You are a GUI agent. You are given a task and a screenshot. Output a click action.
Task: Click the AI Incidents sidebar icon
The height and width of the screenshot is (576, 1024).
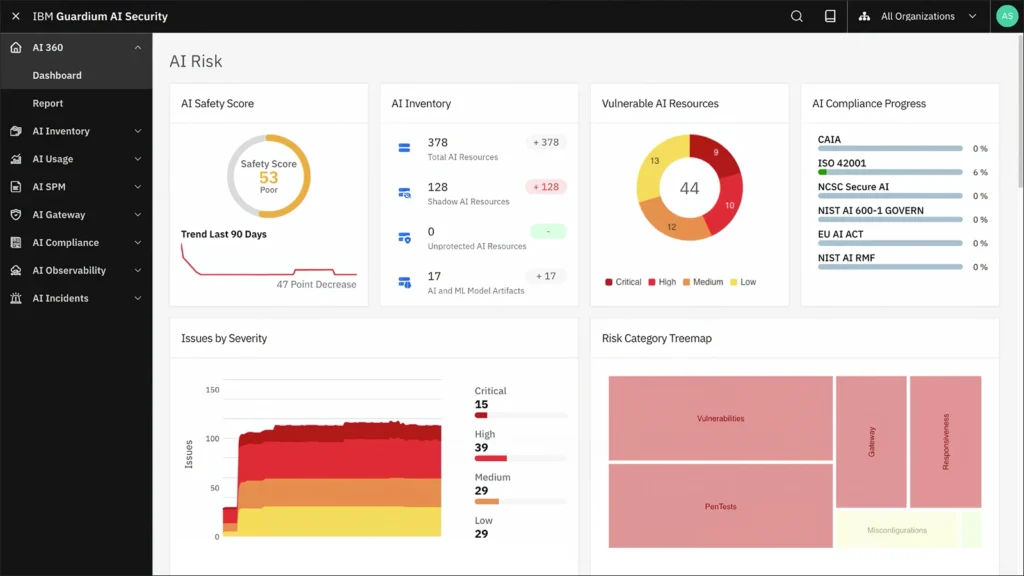coord(16,298)
